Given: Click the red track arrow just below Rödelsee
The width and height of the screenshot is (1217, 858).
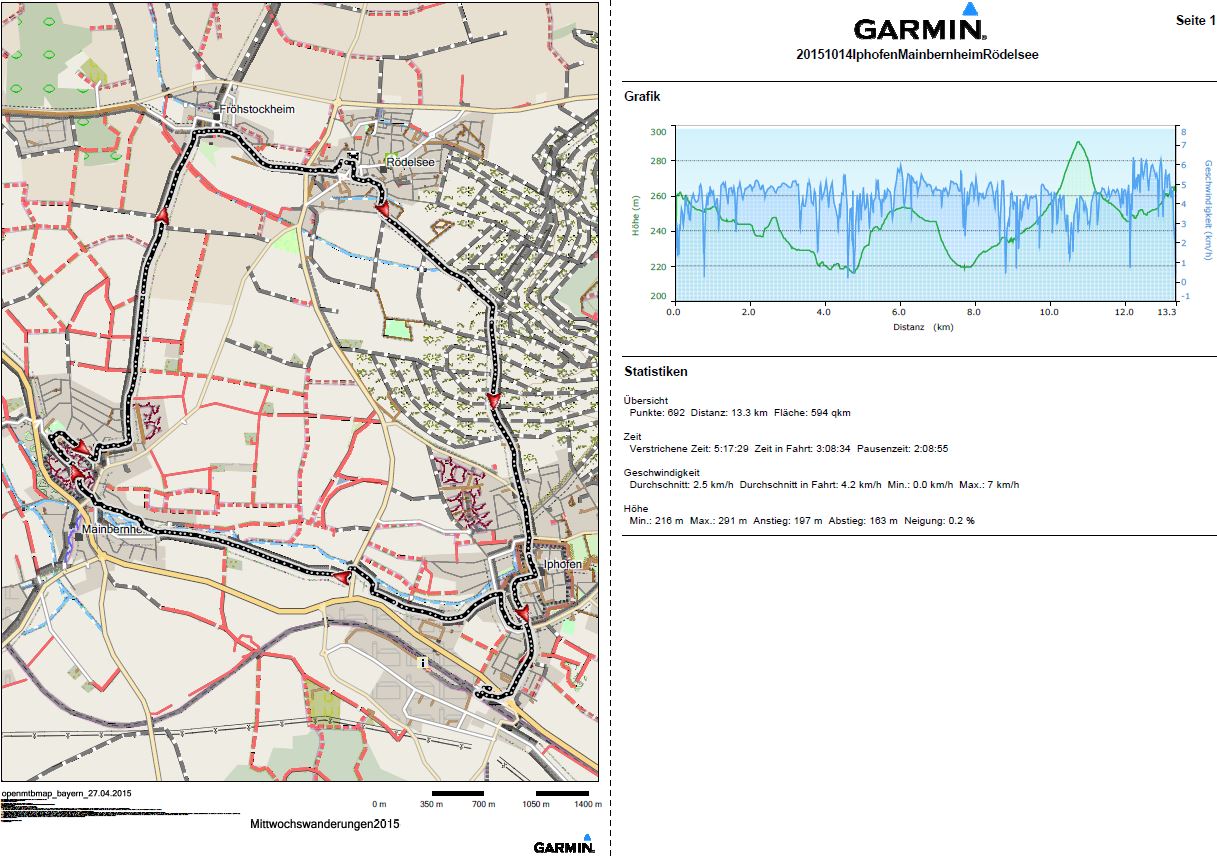Looking at the screenshot, I should [381, 206].
